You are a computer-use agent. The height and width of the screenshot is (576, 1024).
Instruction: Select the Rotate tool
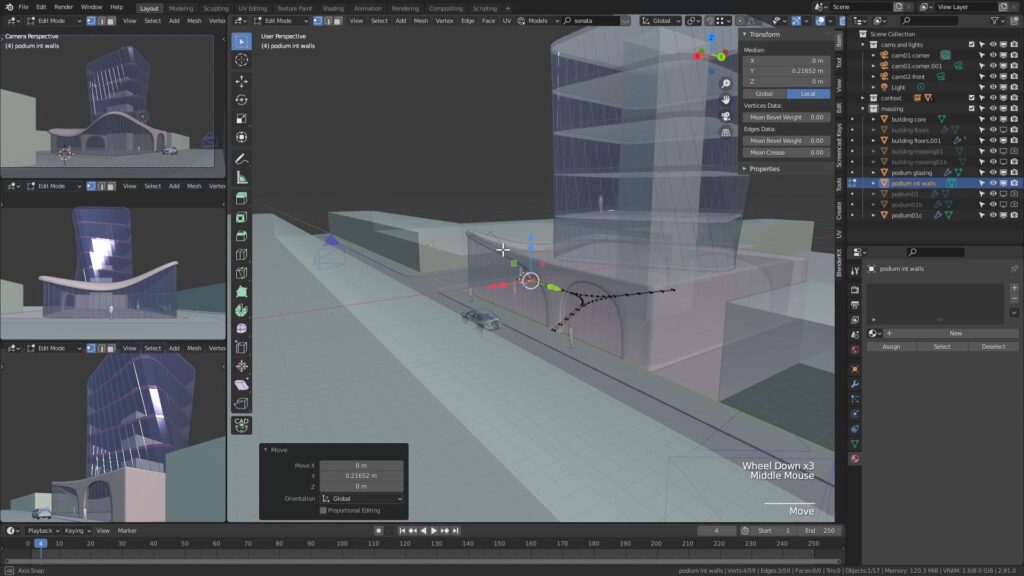(242, 100)
